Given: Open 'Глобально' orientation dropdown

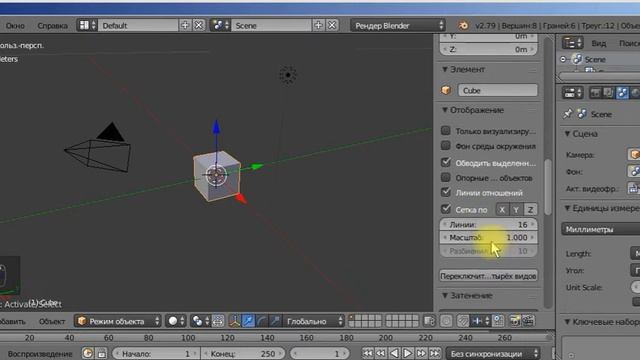Looking at the screenshot, I should (x=314, y=321).
